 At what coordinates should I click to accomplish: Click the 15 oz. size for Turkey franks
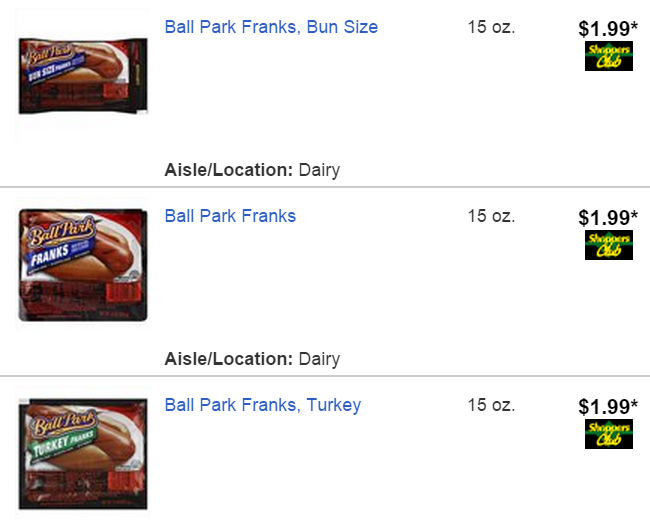point(491,405)
